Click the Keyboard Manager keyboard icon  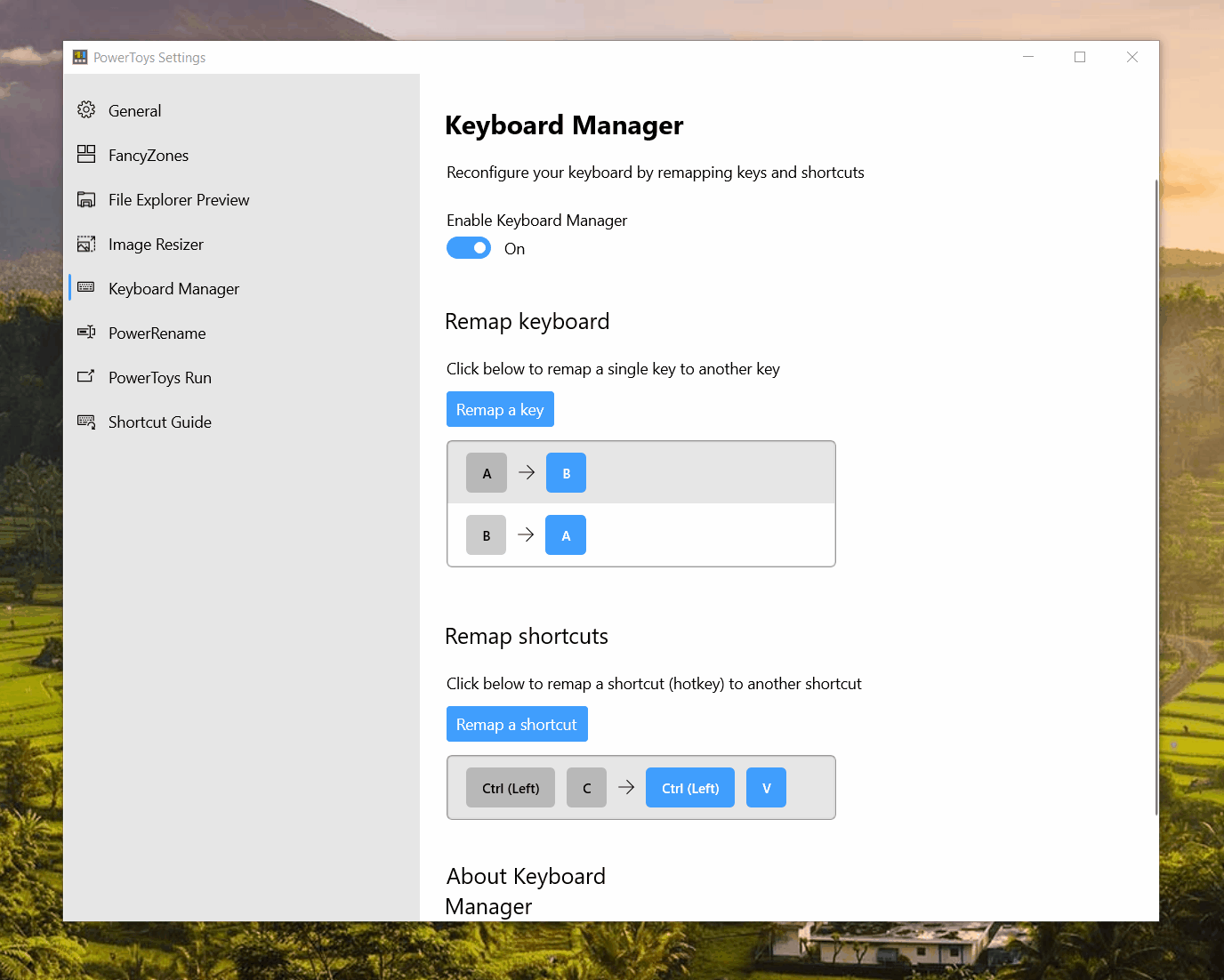(86, 287)
